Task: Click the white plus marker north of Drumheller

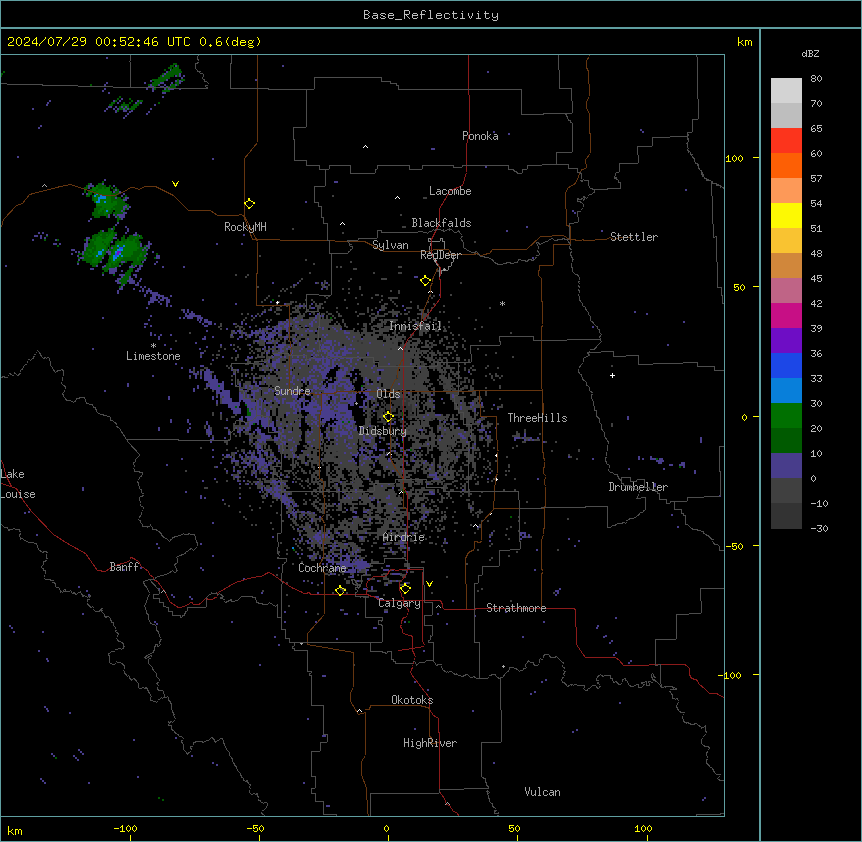Action: point(612,375)
